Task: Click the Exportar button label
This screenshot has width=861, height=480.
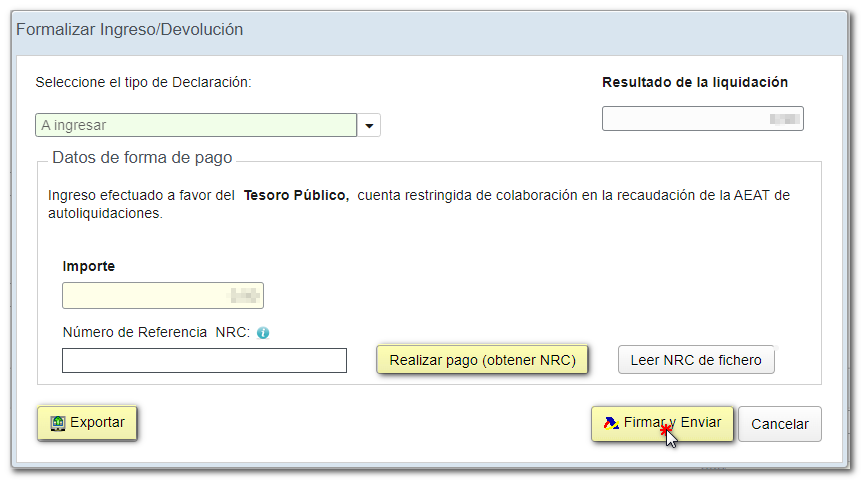Action: pyautogui.click(x=97, y=423)
